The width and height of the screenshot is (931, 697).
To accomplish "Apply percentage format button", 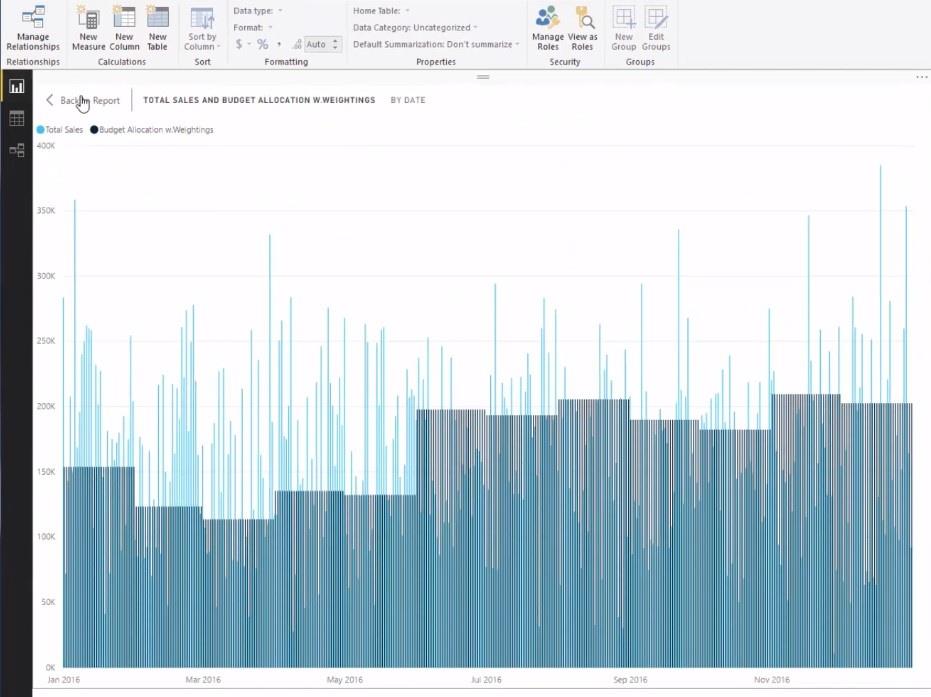I will tap(262, 44).
